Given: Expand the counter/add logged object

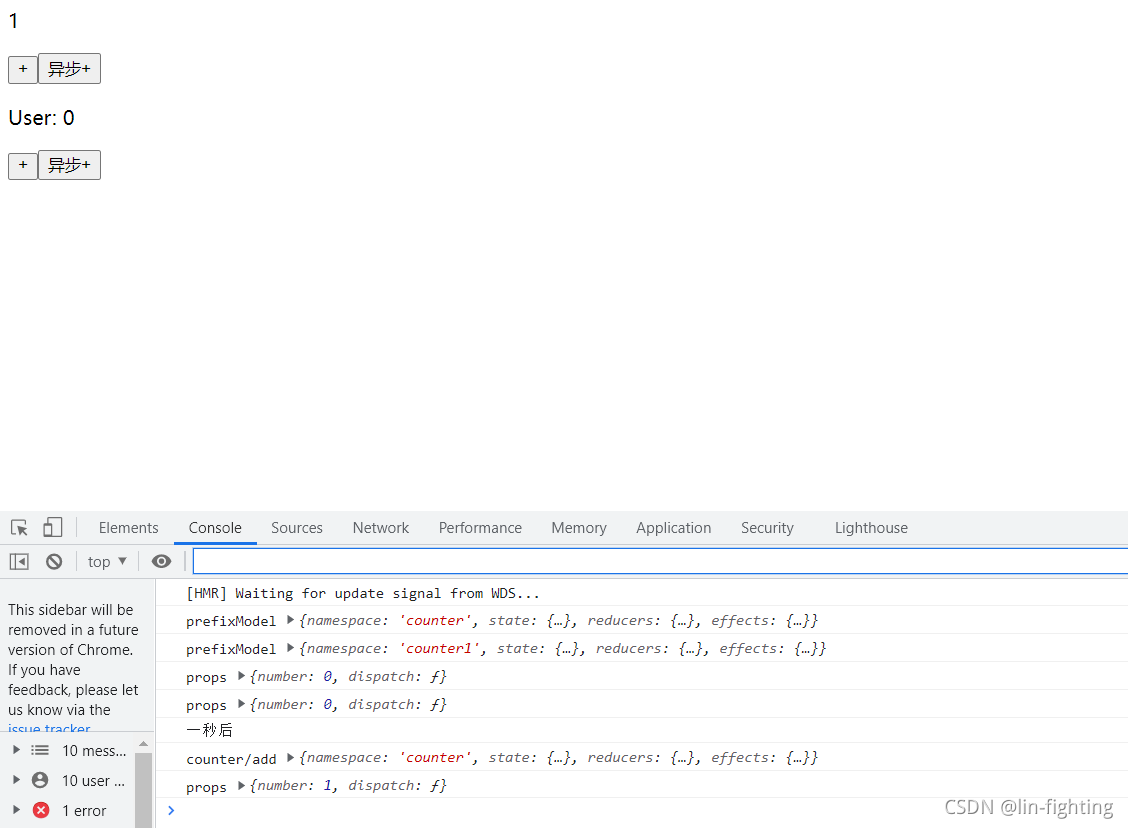Looking at the screenshot, I should [290, 758].
